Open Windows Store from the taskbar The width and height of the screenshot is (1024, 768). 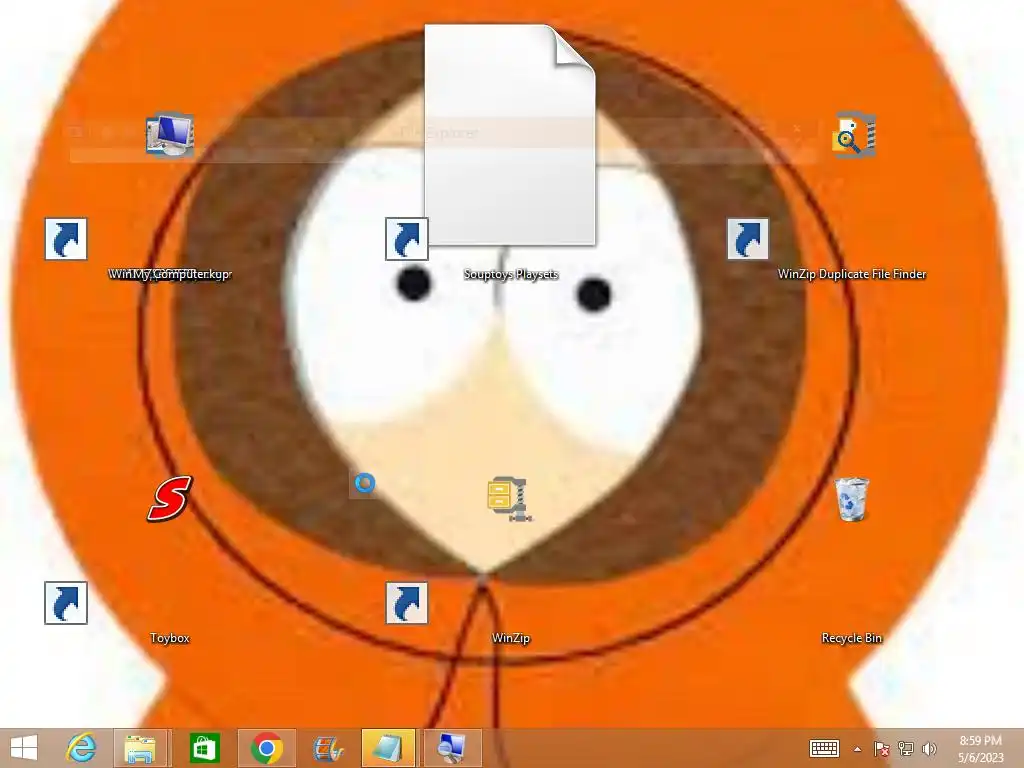pos(204,748)
